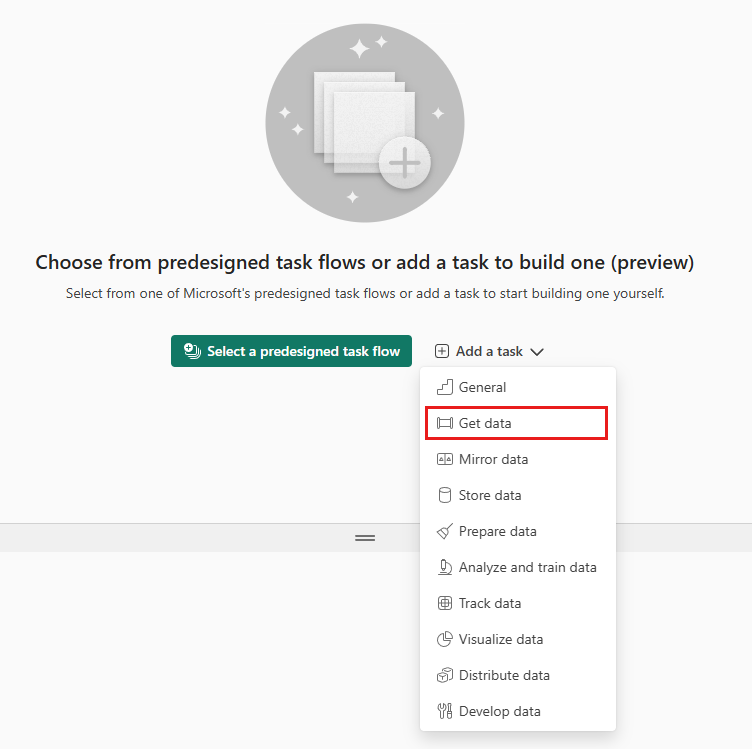752x749 pixels.
Task: Click the plus icon beside Add a task
Action: pyautogui.click(x=442, y=351)
